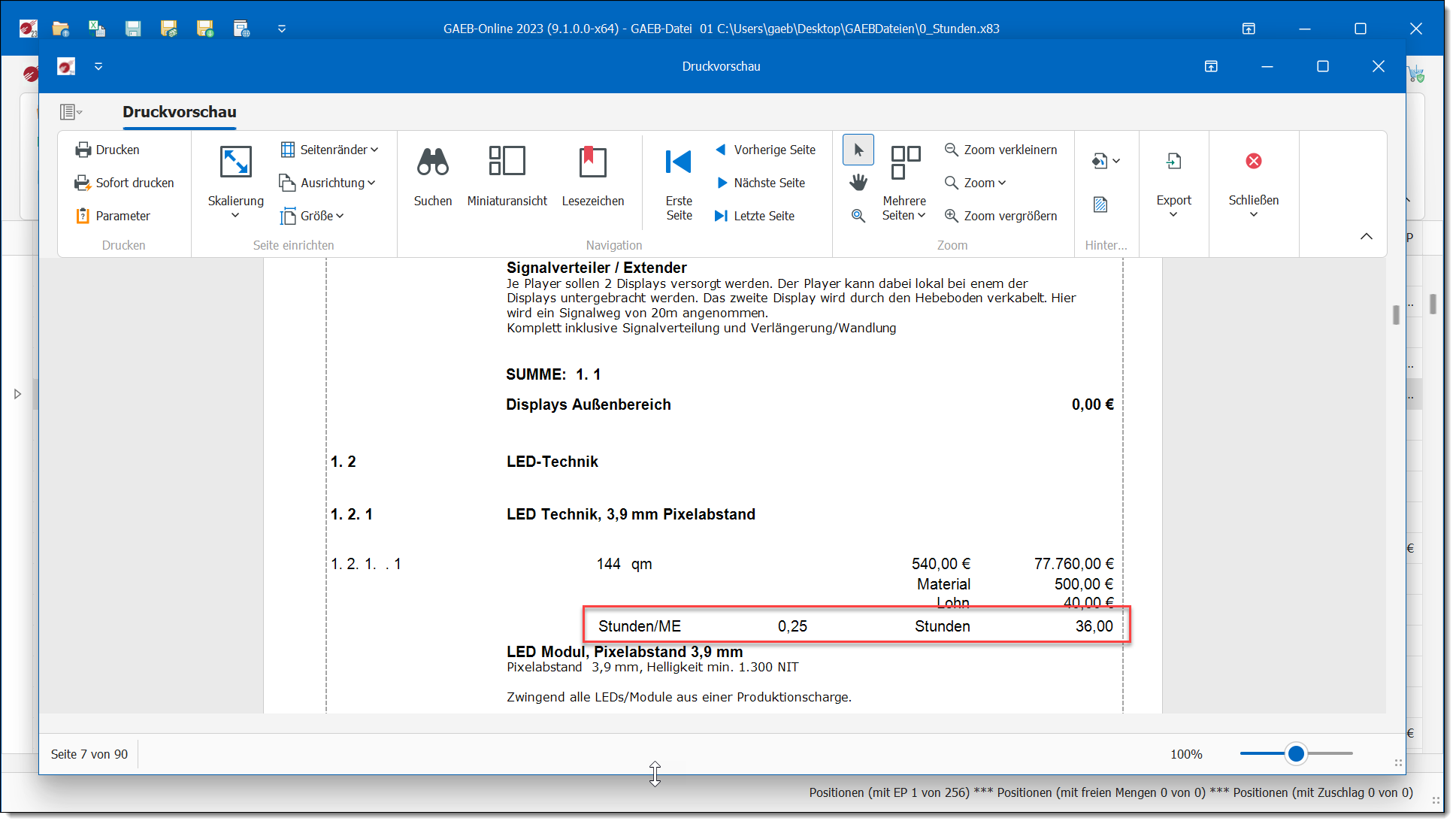1456x824 pixels.
Task: Click the watermark icon in Hintergrund group
Action: (x=1100, y=204)
